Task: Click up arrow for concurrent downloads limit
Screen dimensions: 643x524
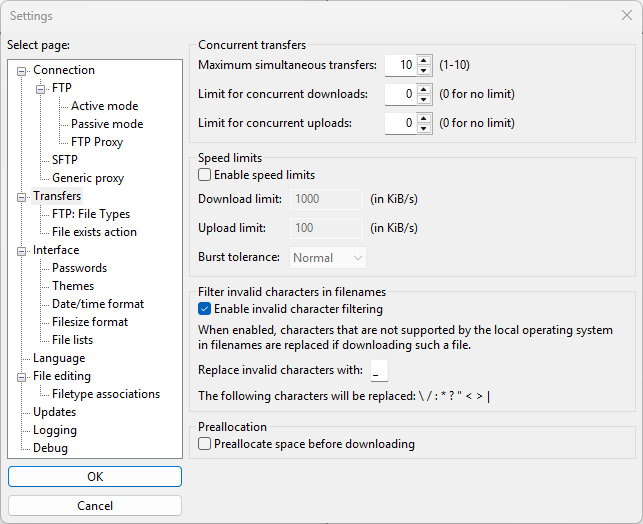Action: 424,89
